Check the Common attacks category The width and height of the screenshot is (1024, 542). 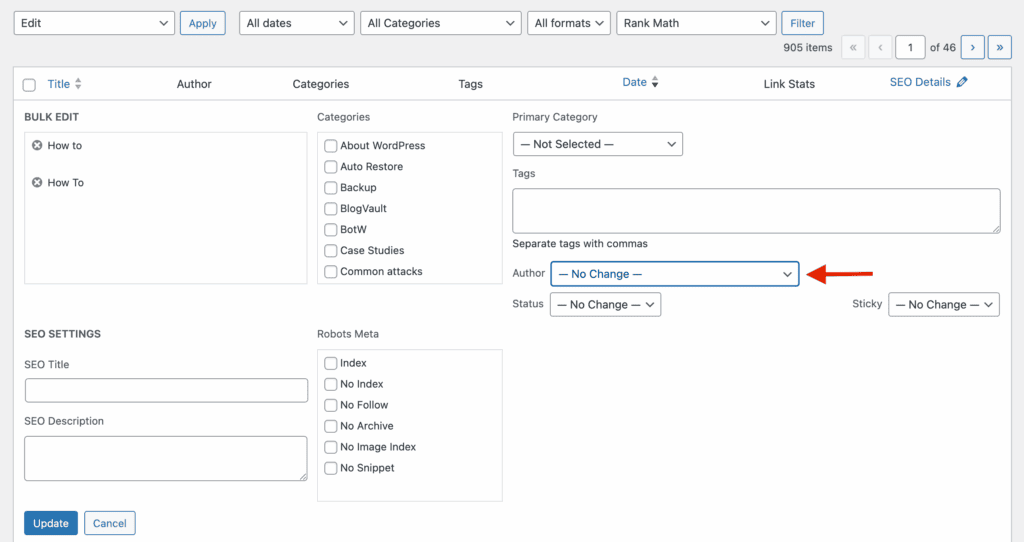[331, 271]
